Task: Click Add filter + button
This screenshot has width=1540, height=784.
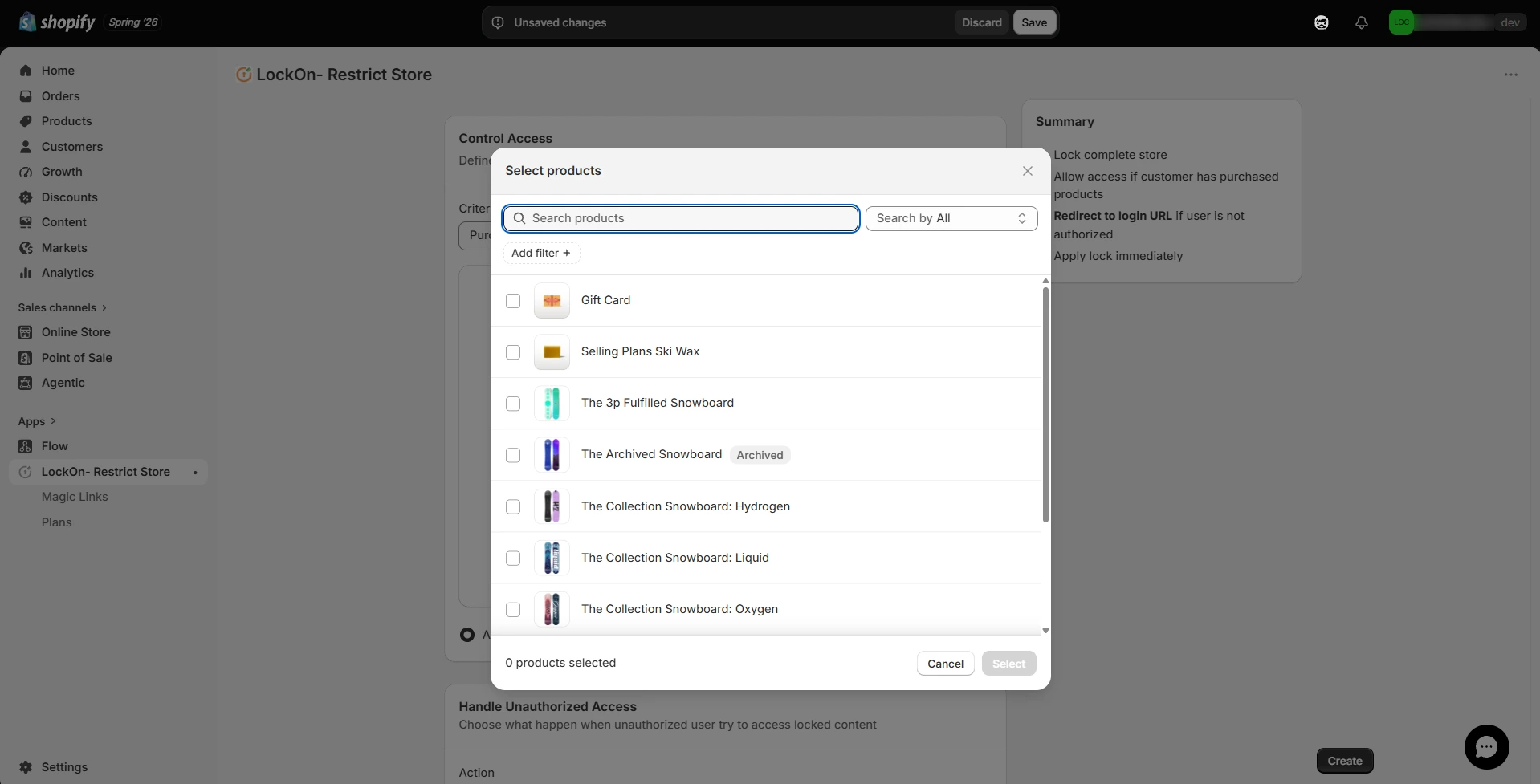Action: pos(541,253)
